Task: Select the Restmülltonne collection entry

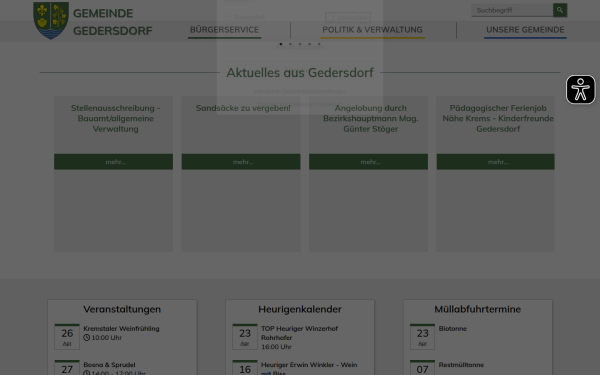Action: click(461, 365)
